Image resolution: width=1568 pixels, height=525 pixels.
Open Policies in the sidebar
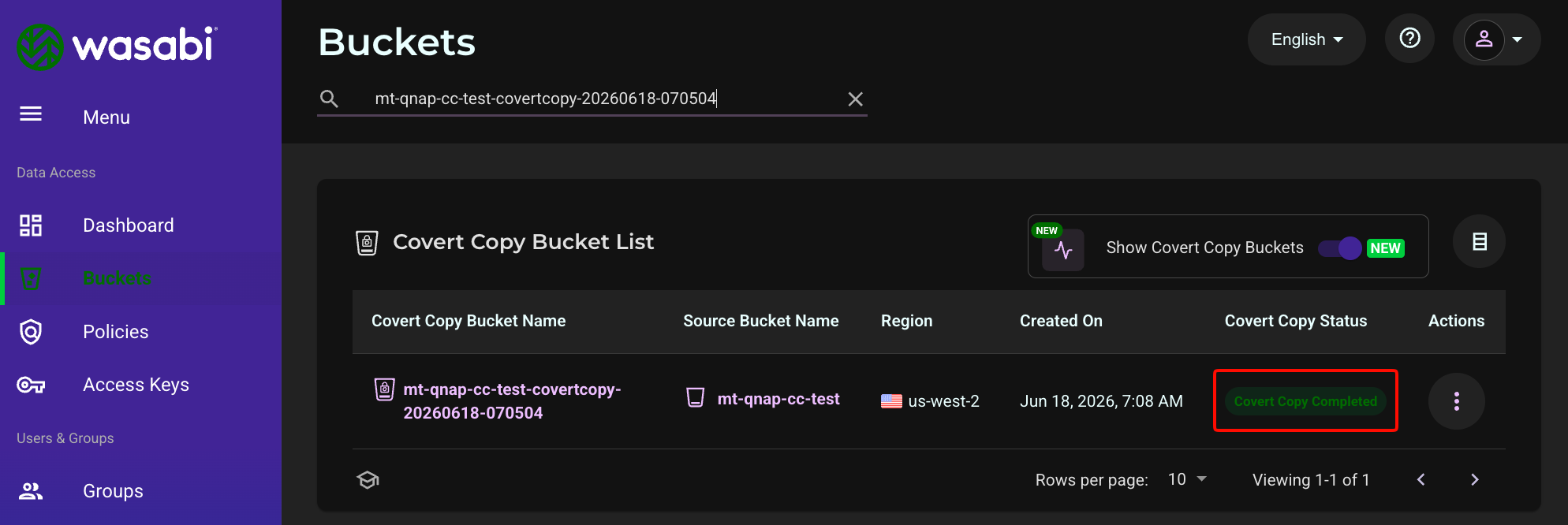[116, 332]
